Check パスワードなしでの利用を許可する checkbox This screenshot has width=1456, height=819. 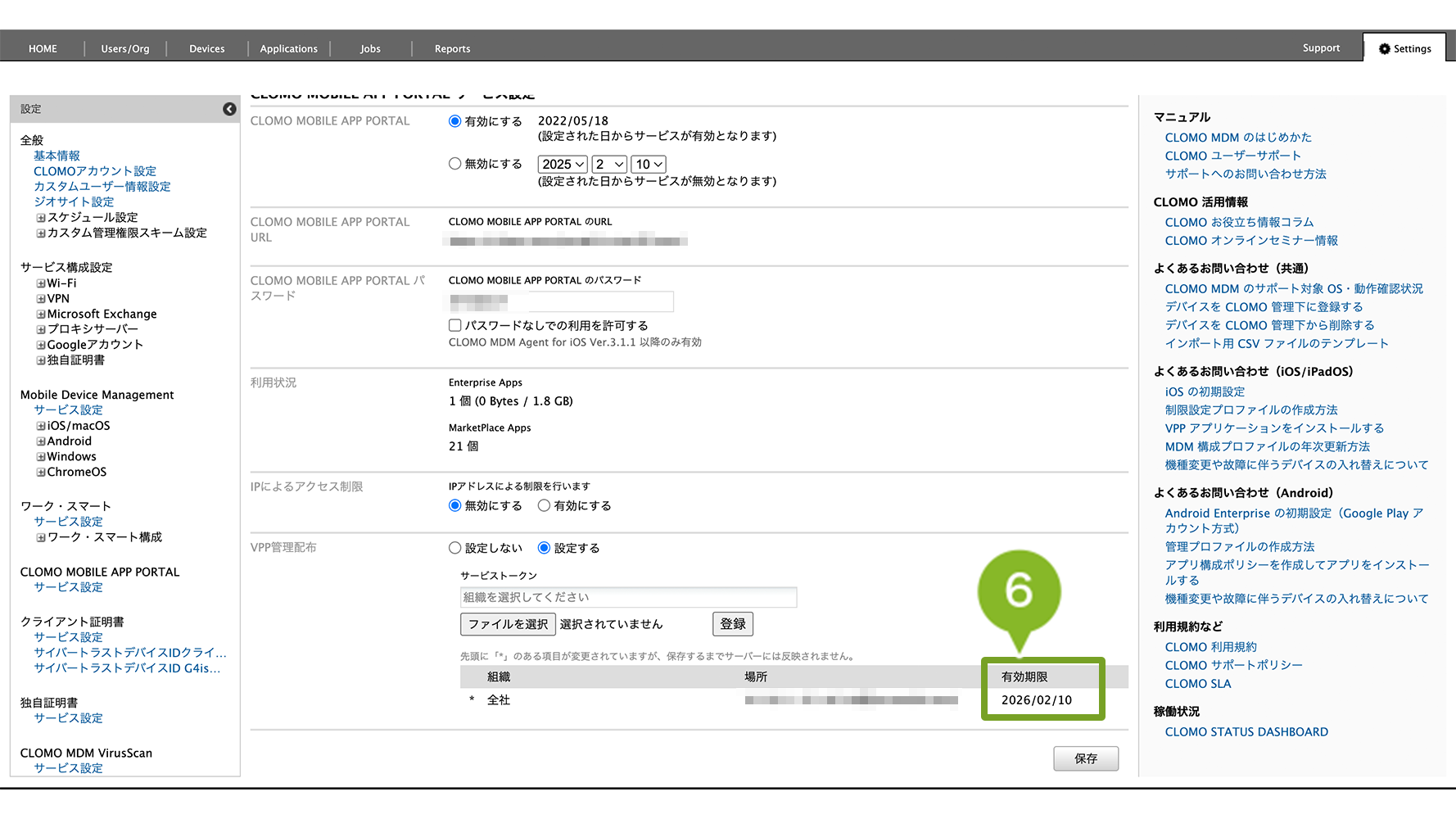coord(455,325)
